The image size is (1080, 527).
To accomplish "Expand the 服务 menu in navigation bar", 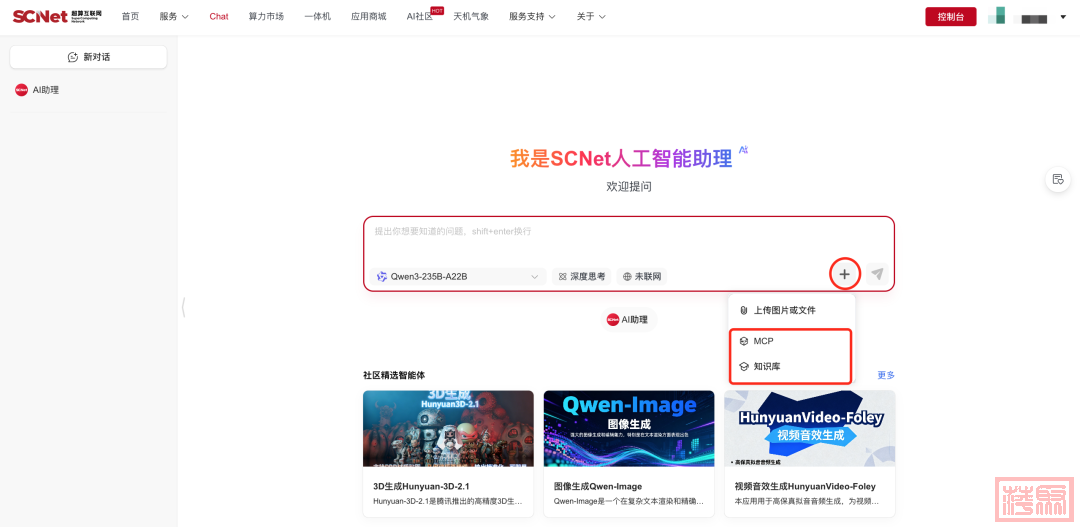I will [174, 16].
